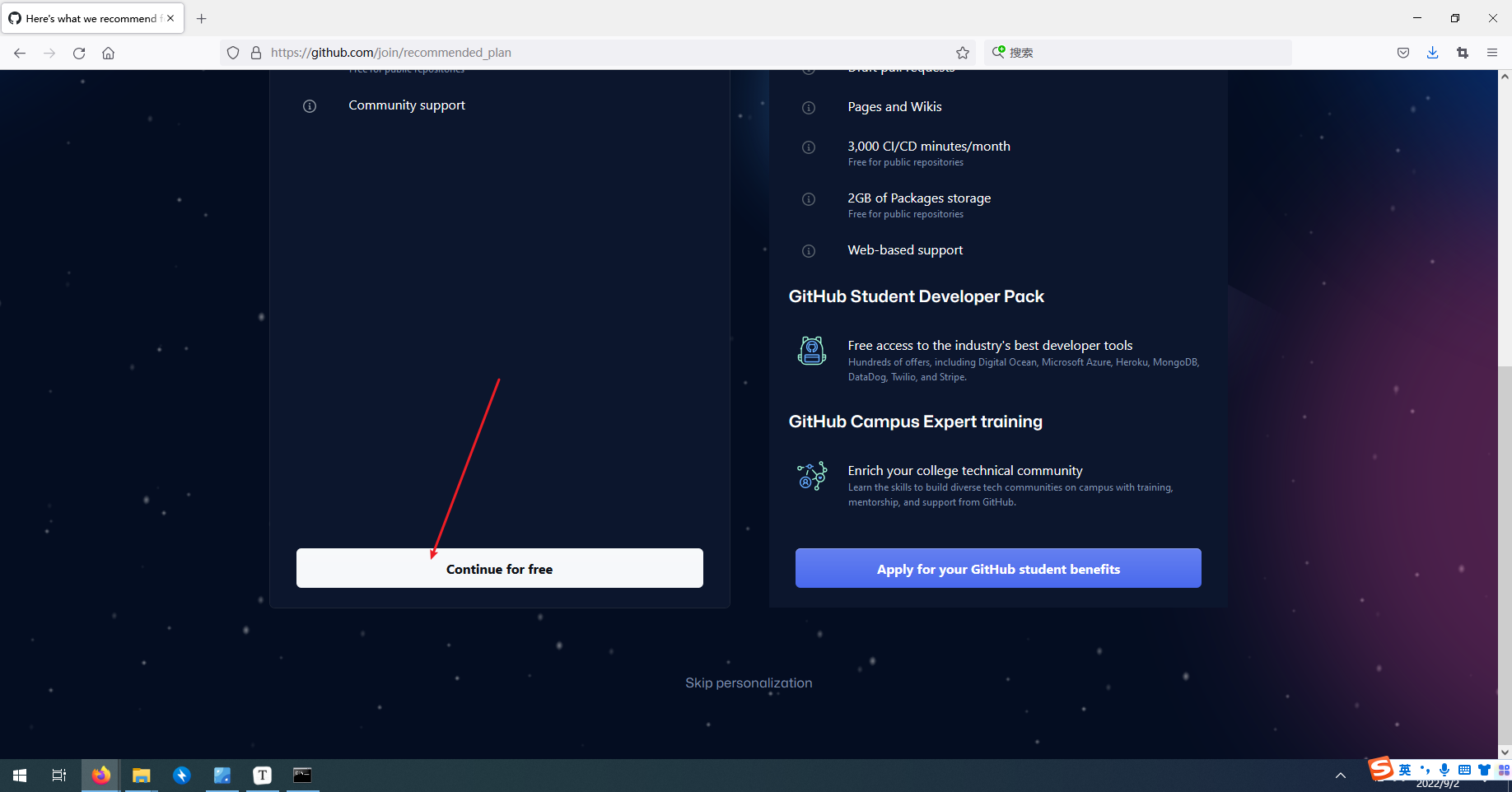The height and width of the screenshot is (792, 1512).
Task: Click the 'Pages and Wikis' text
Action: point(894,107)
